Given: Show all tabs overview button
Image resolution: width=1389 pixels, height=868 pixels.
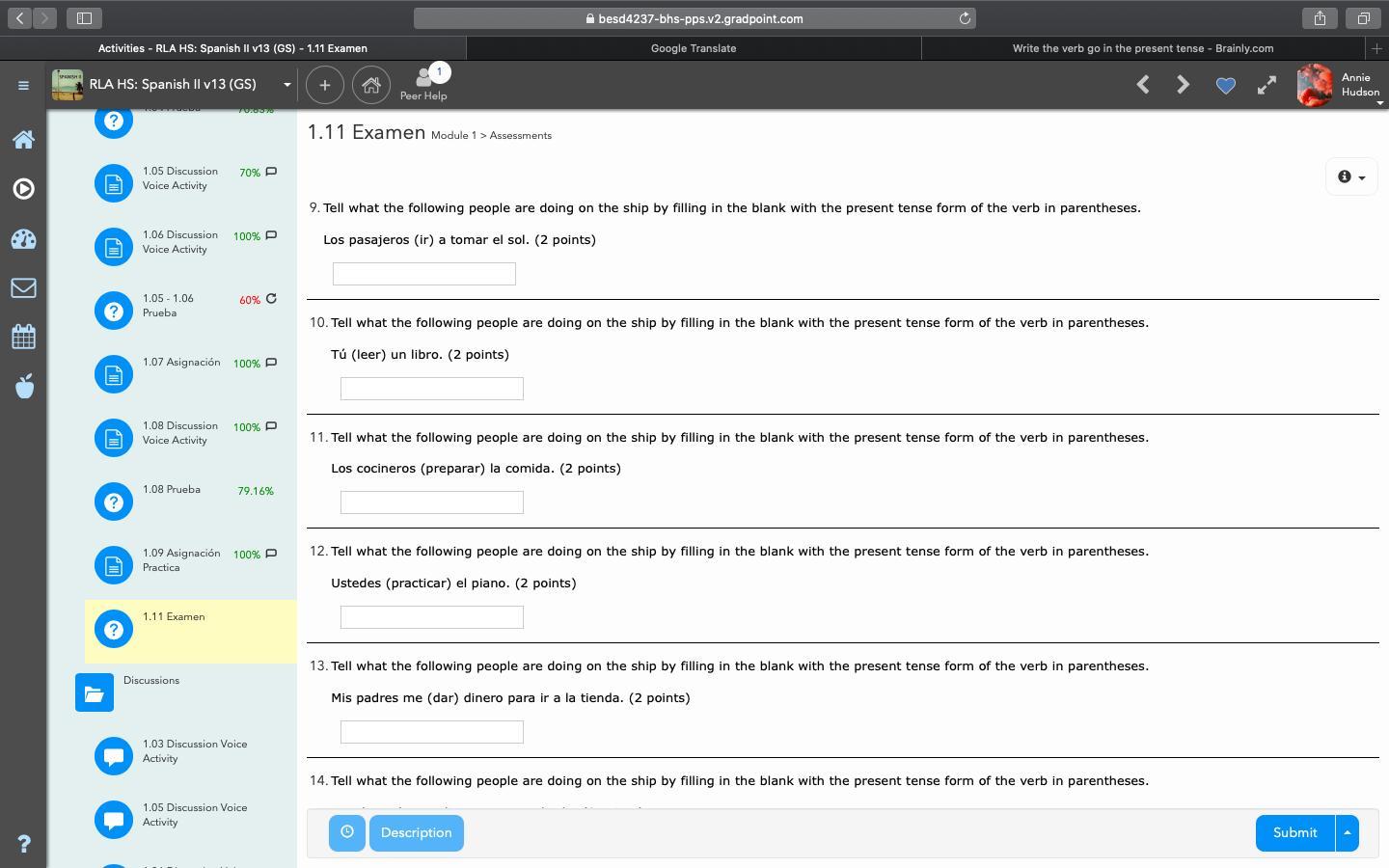Looking at the screenshot, I should click(x=1363, y=18).
